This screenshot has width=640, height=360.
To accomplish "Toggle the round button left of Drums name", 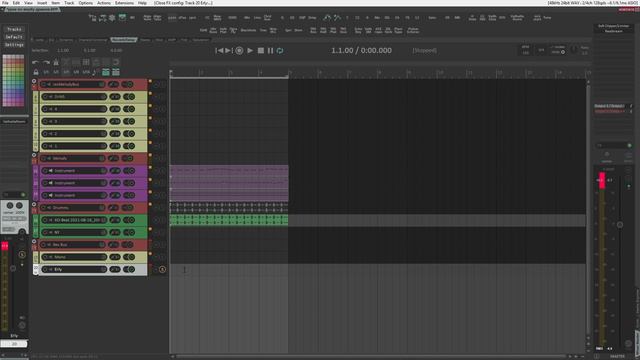I will pyautogui.click(x=44, y=208).
